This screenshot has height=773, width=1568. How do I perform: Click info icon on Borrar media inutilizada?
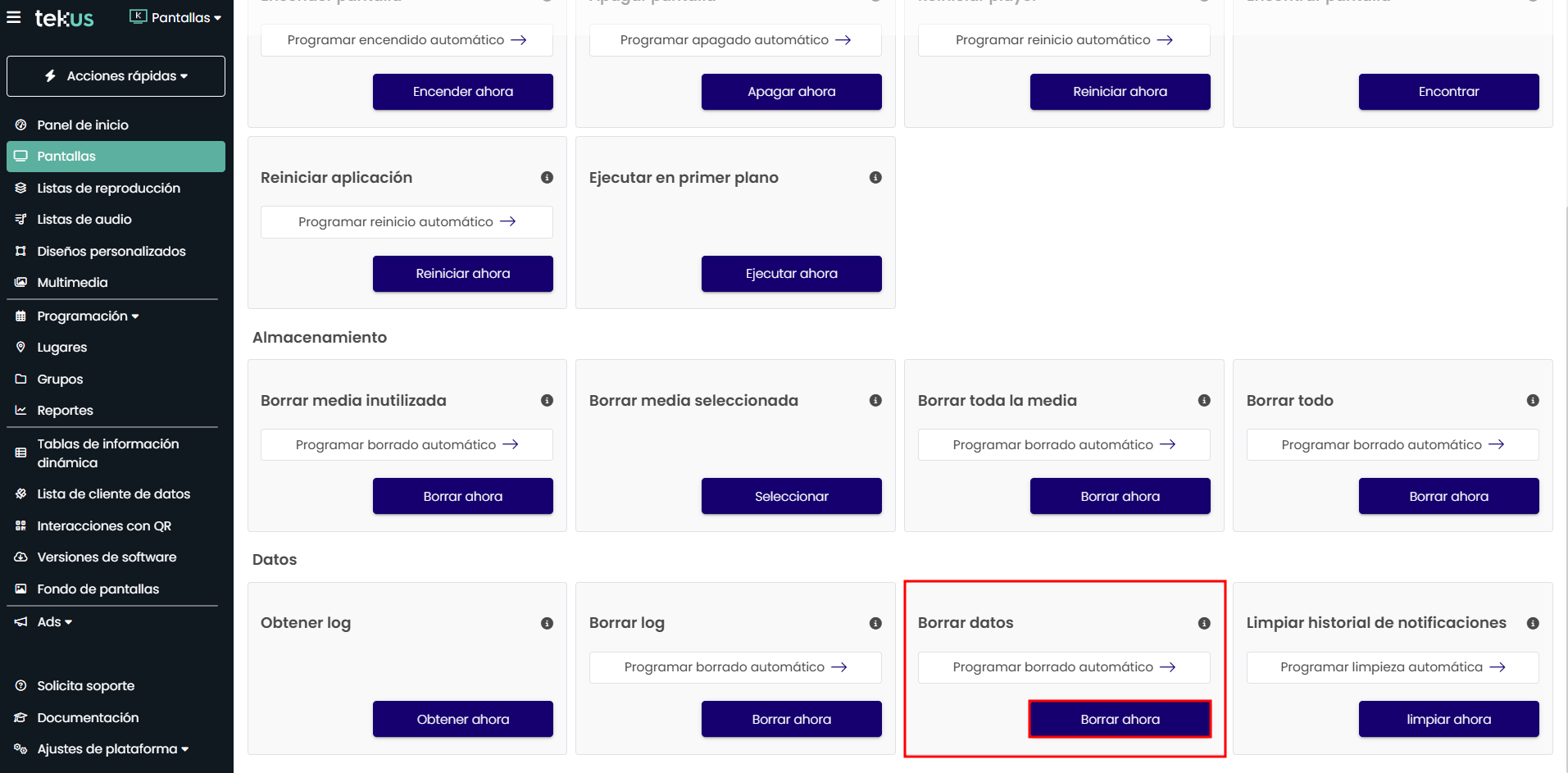(x=547, y=401)
